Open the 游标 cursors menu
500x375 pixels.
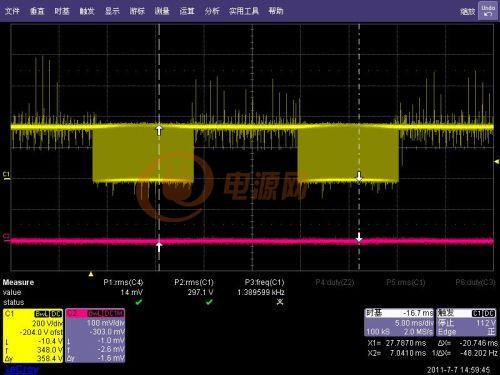click(137, 11)
